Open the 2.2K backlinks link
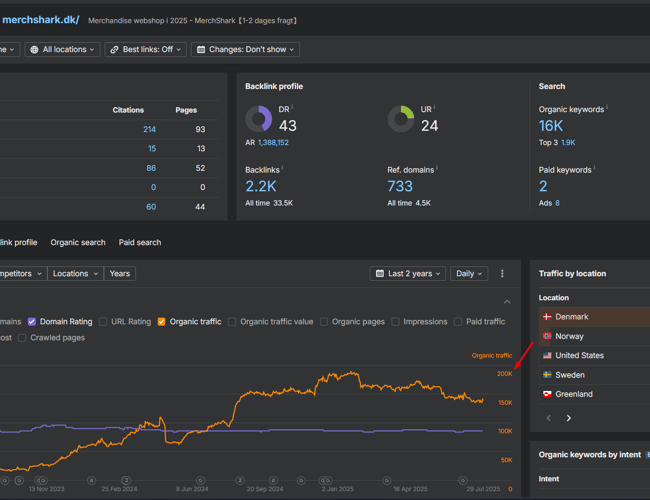The image size is (650, 500). coord(261,186)
